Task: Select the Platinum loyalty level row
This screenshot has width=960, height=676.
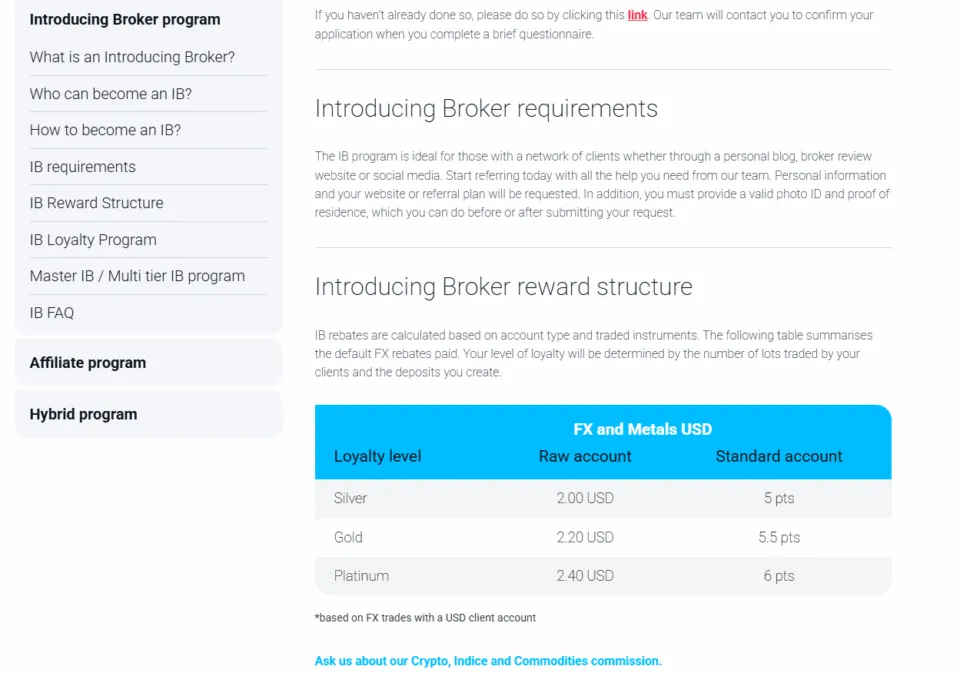Action: coord(361,575)
